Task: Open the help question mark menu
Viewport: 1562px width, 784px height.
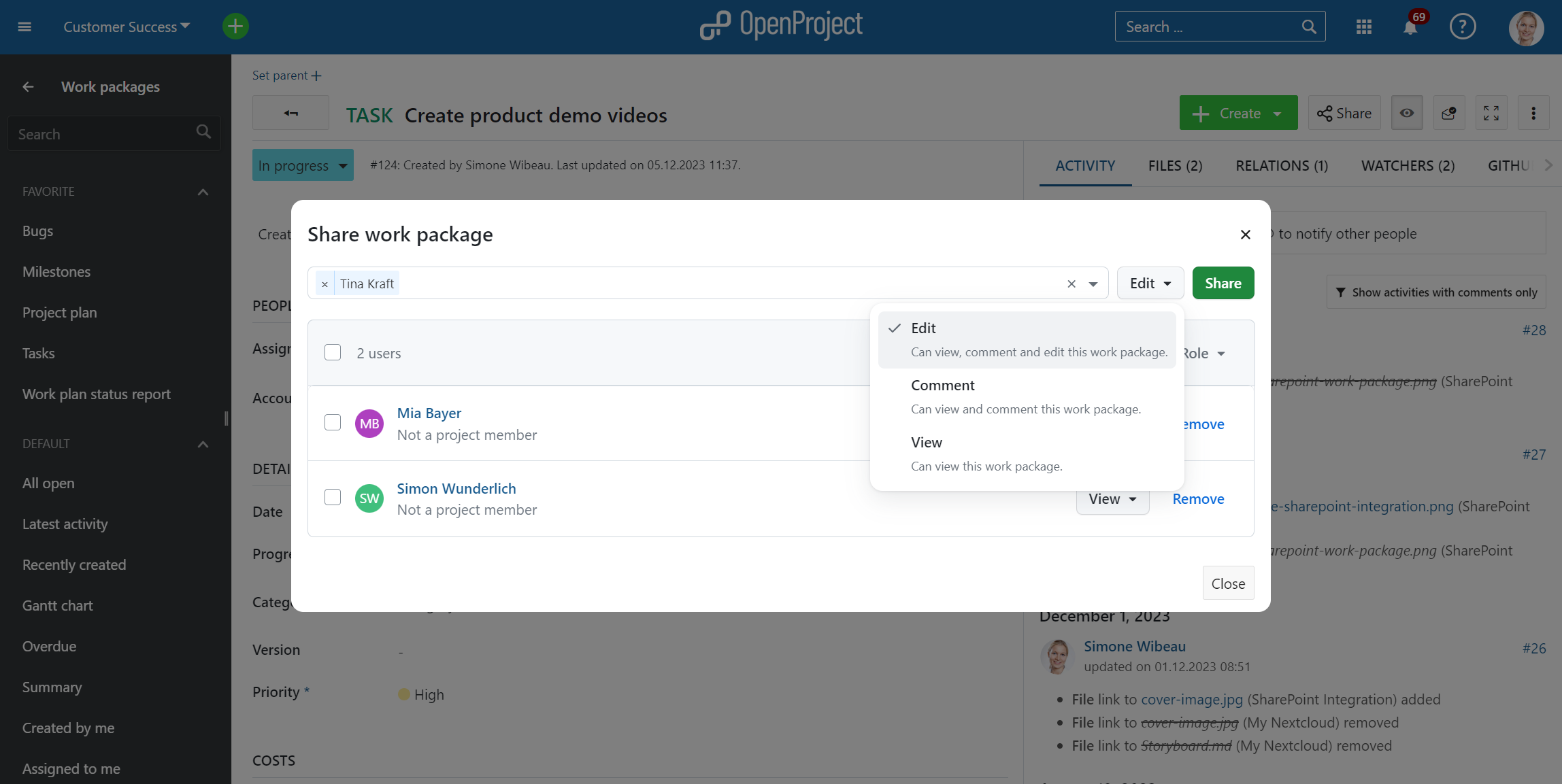Action: 1462,27
